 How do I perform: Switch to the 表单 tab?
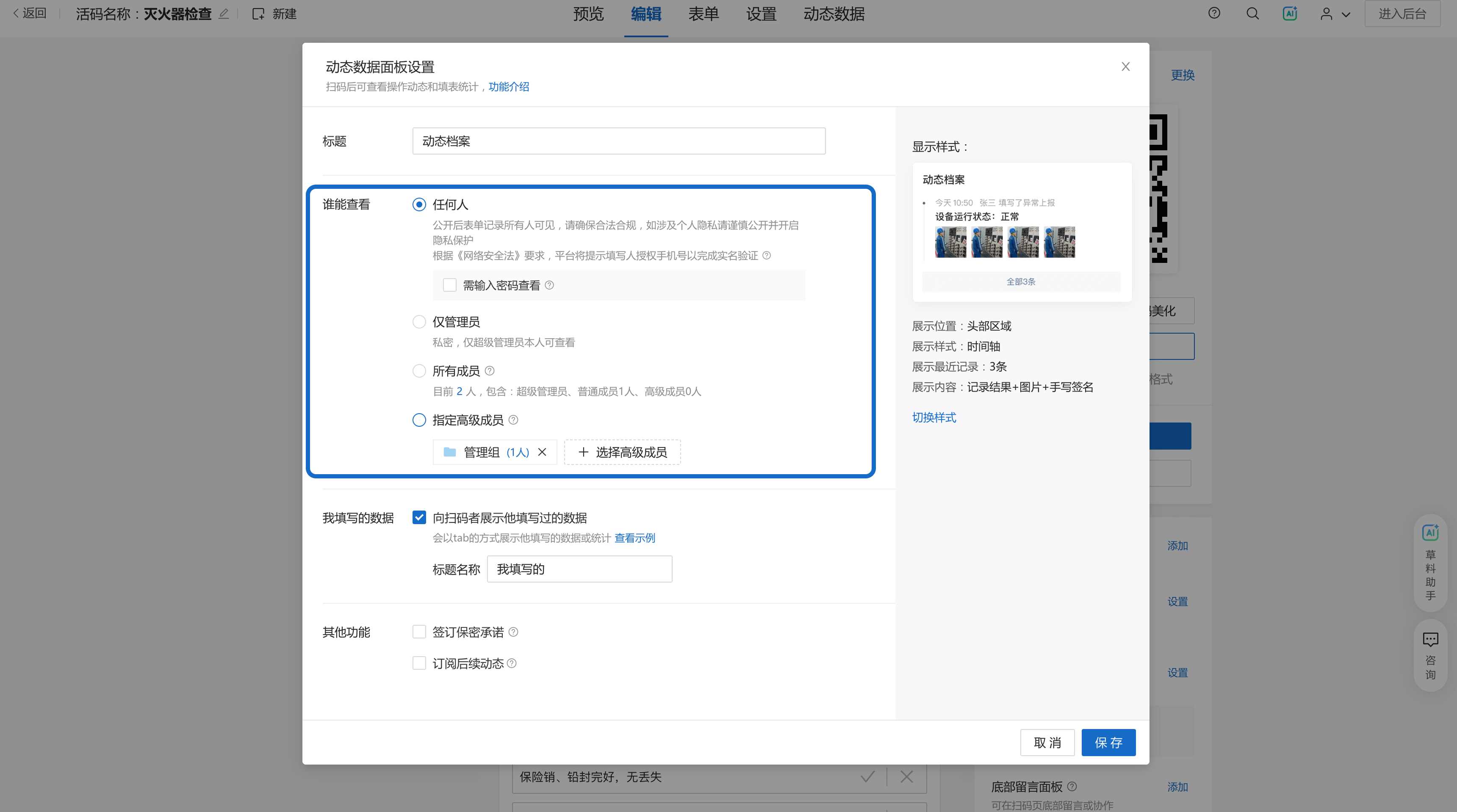(x=703, y=14)
